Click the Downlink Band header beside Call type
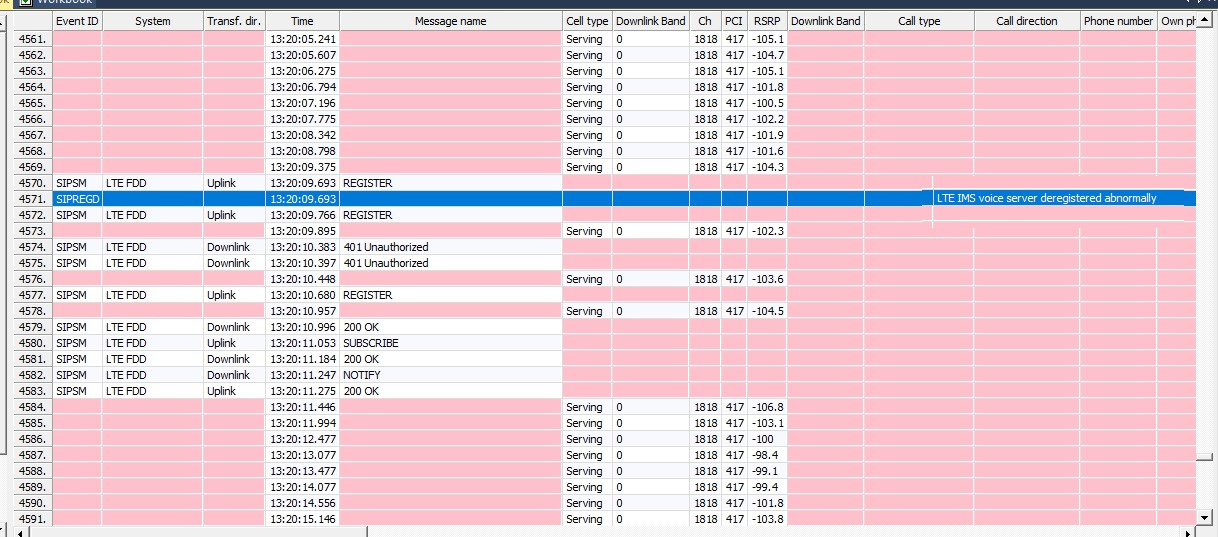Viewport: 1218px width, 537px height. pos(825,21)
